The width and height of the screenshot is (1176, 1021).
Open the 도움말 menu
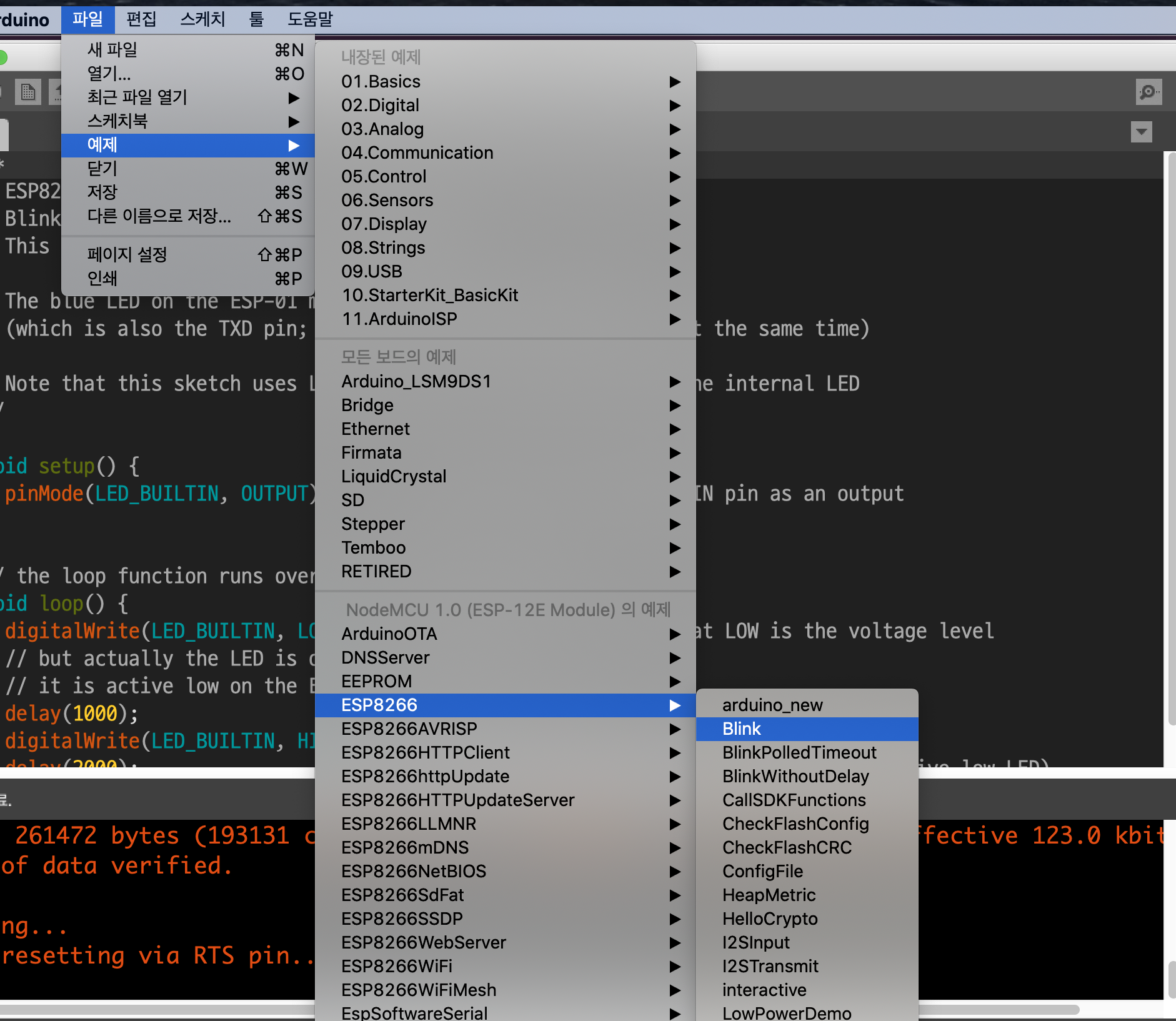pyautogui.click(x=310, y=19)
